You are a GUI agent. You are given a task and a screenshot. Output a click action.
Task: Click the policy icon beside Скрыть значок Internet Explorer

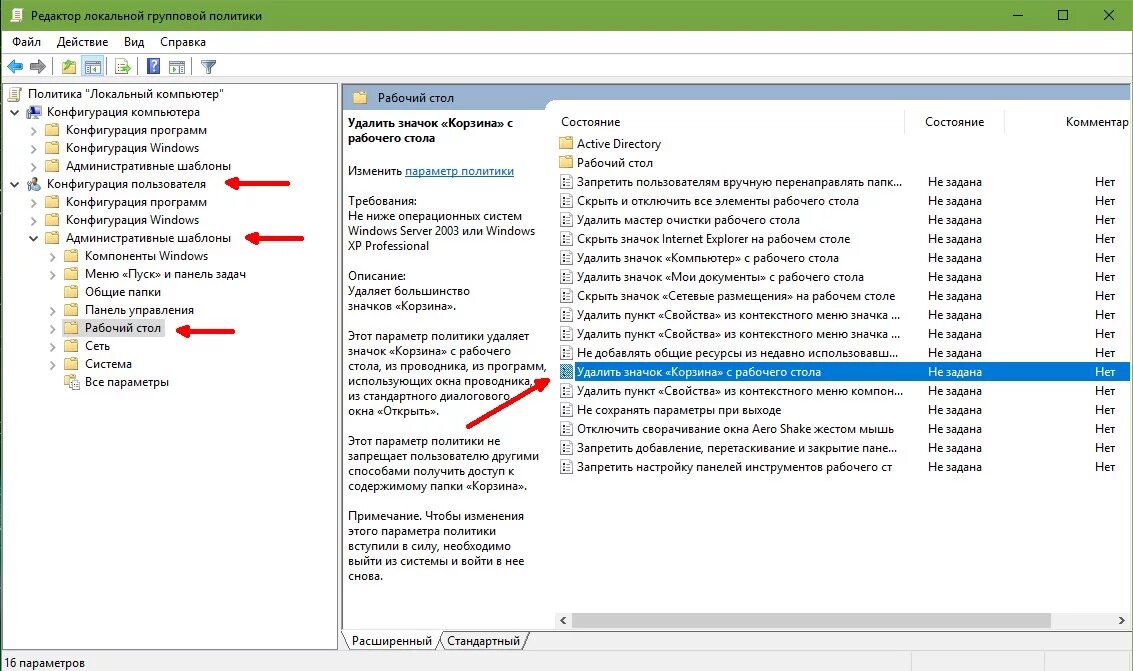566,239
